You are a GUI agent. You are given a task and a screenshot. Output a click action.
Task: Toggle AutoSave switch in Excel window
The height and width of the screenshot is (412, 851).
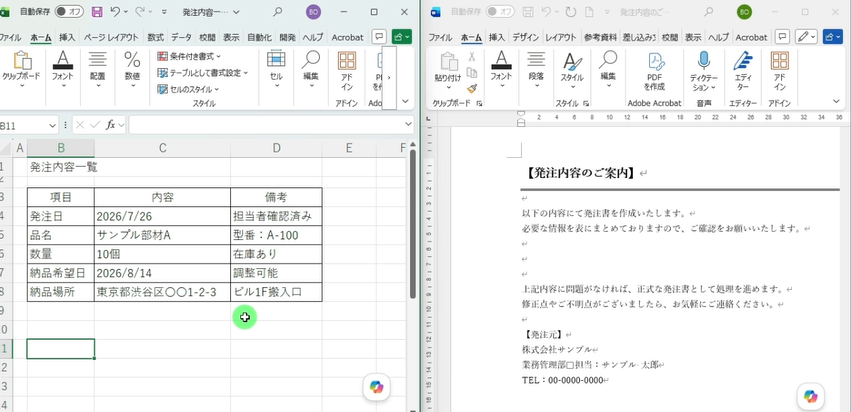point(69,11)
